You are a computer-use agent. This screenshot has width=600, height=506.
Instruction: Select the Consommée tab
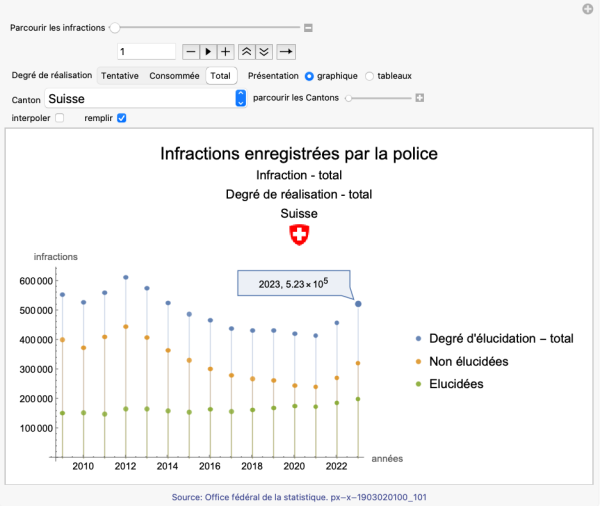tap(174, 75)
